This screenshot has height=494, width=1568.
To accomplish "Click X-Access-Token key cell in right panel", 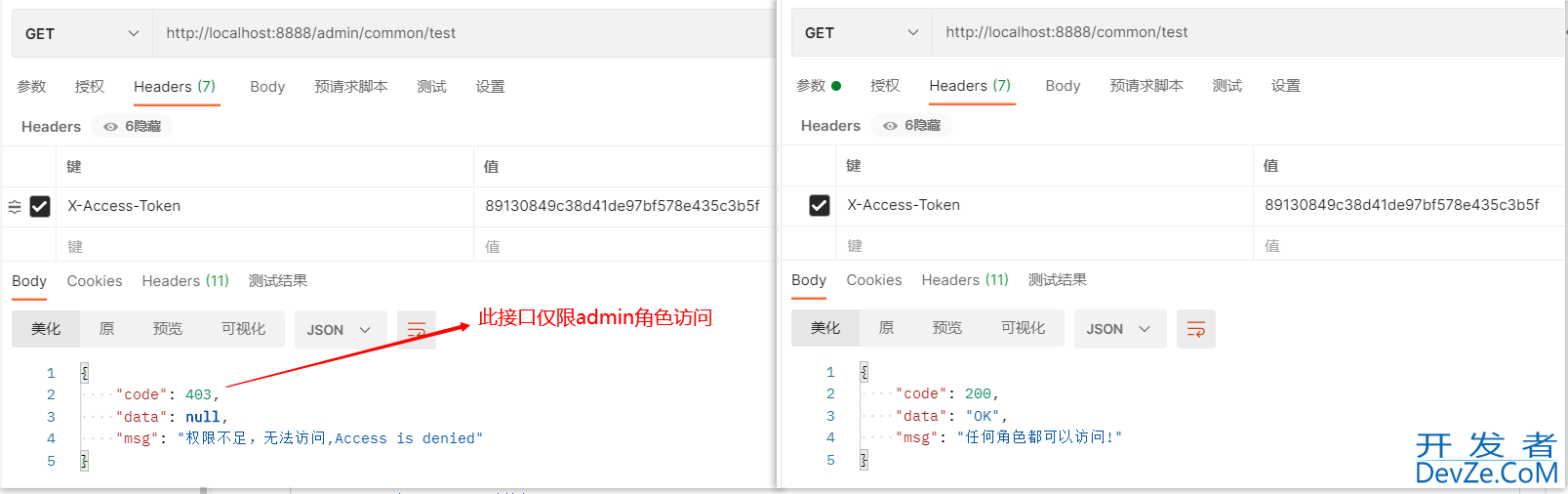I will point(1045,205).
